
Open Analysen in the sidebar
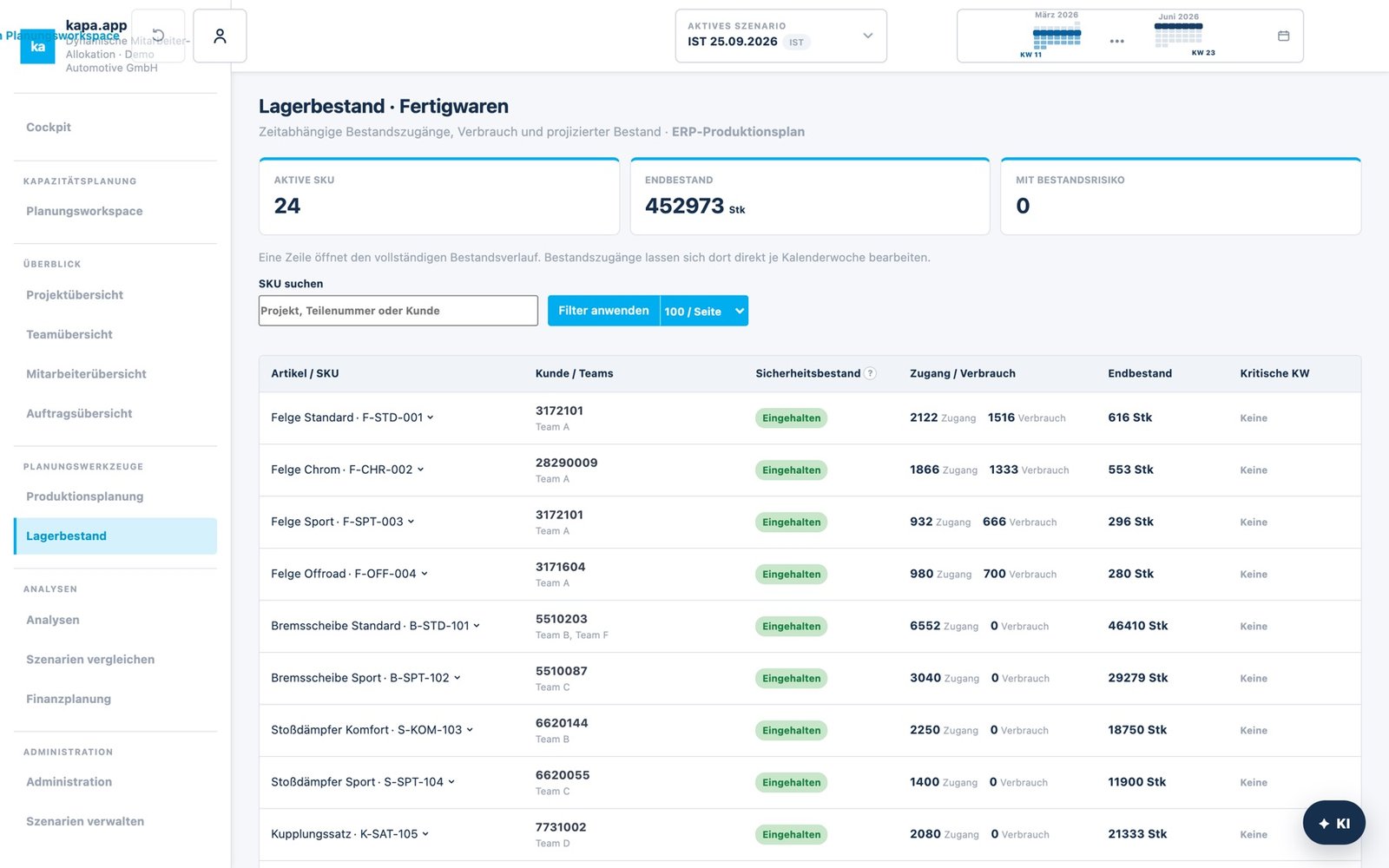pyautogui.click(x=115, y=620)
